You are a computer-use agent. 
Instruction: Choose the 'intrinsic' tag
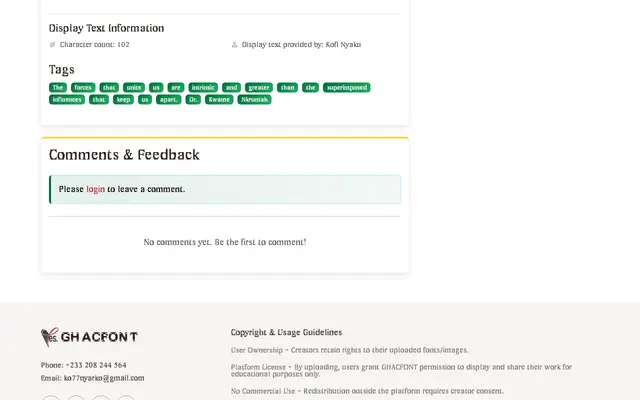click(x=203, y=87)
